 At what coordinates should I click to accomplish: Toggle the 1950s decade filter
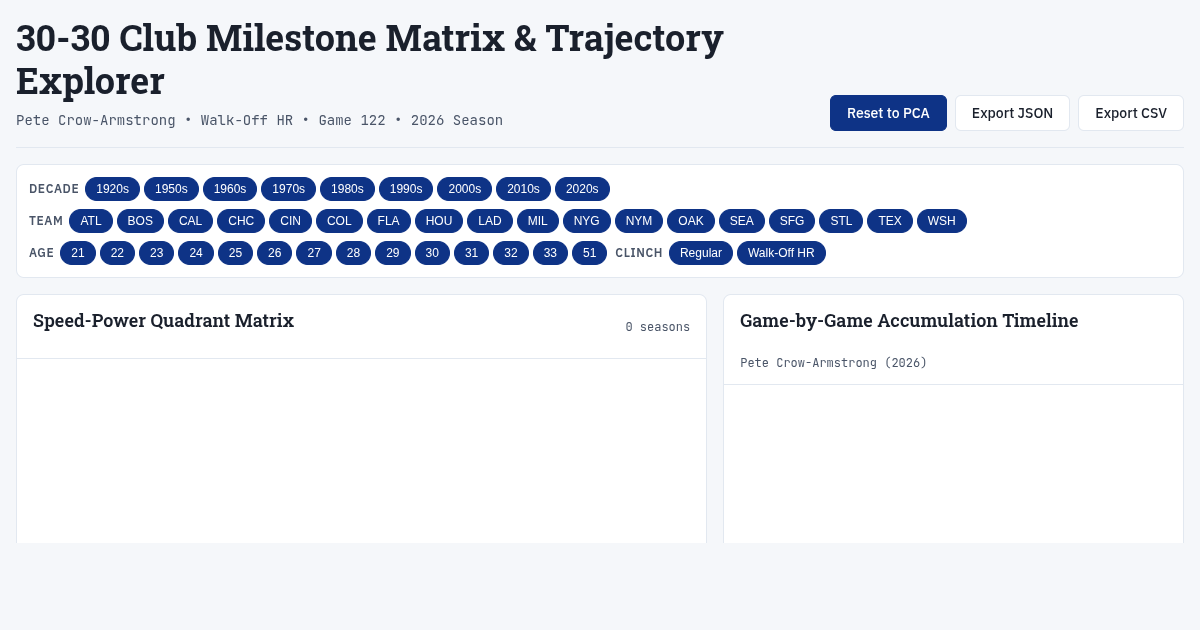171,189
